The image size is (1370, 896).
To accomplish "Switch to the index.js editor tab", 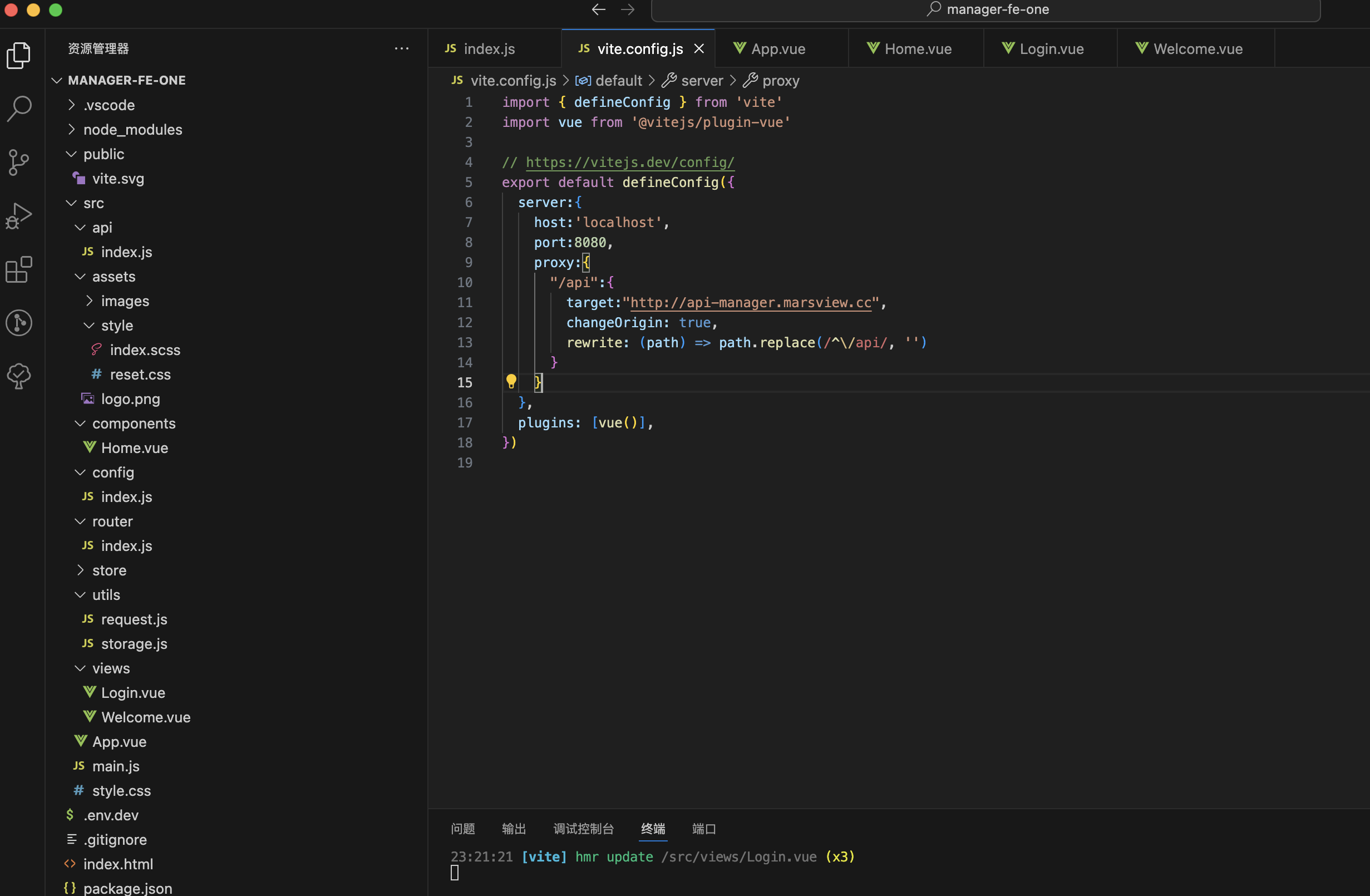I will [x=495, y=48].
